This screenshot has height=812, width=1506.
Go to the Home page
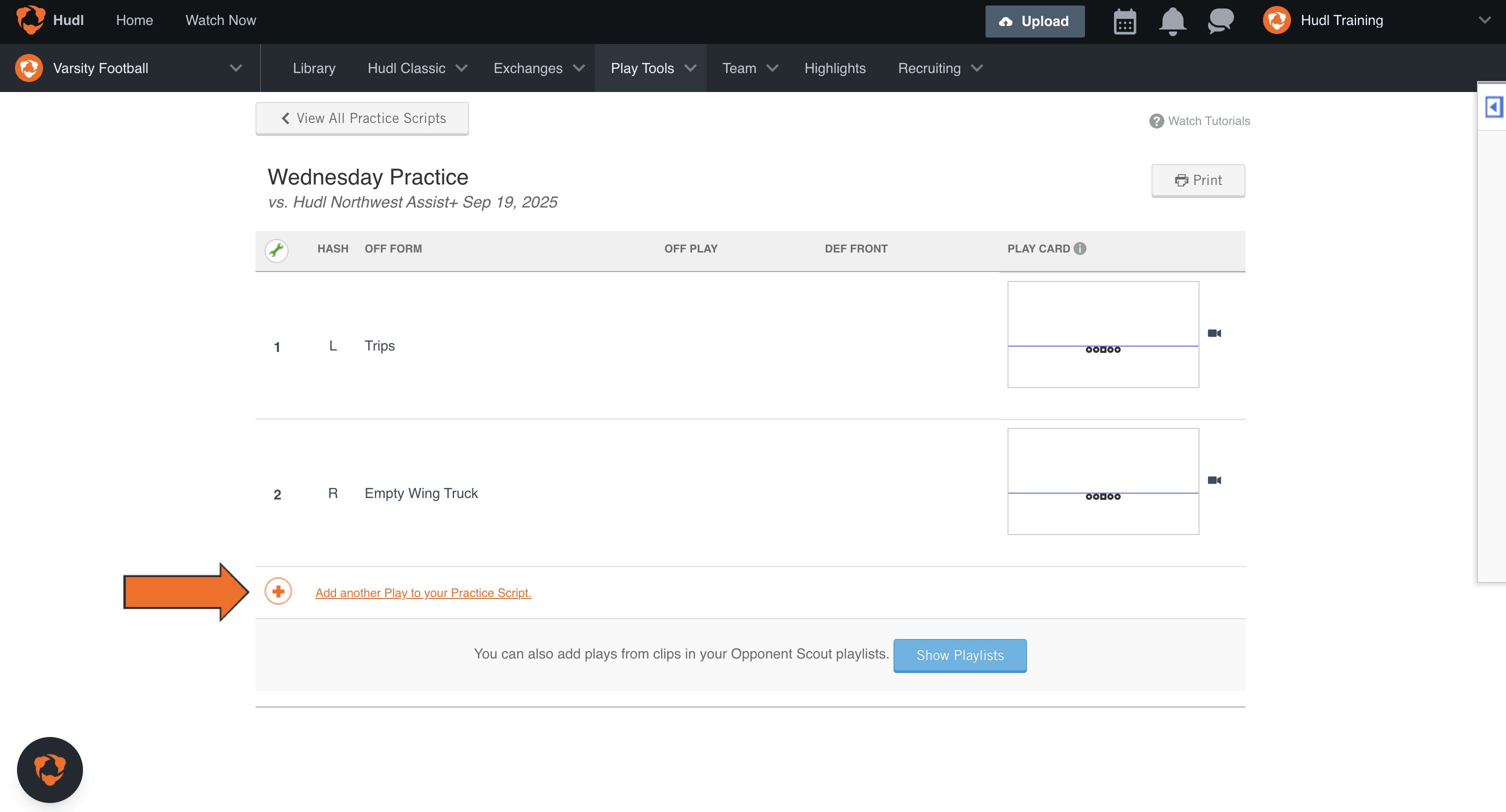pyautogui.click(x=134, y=20)
